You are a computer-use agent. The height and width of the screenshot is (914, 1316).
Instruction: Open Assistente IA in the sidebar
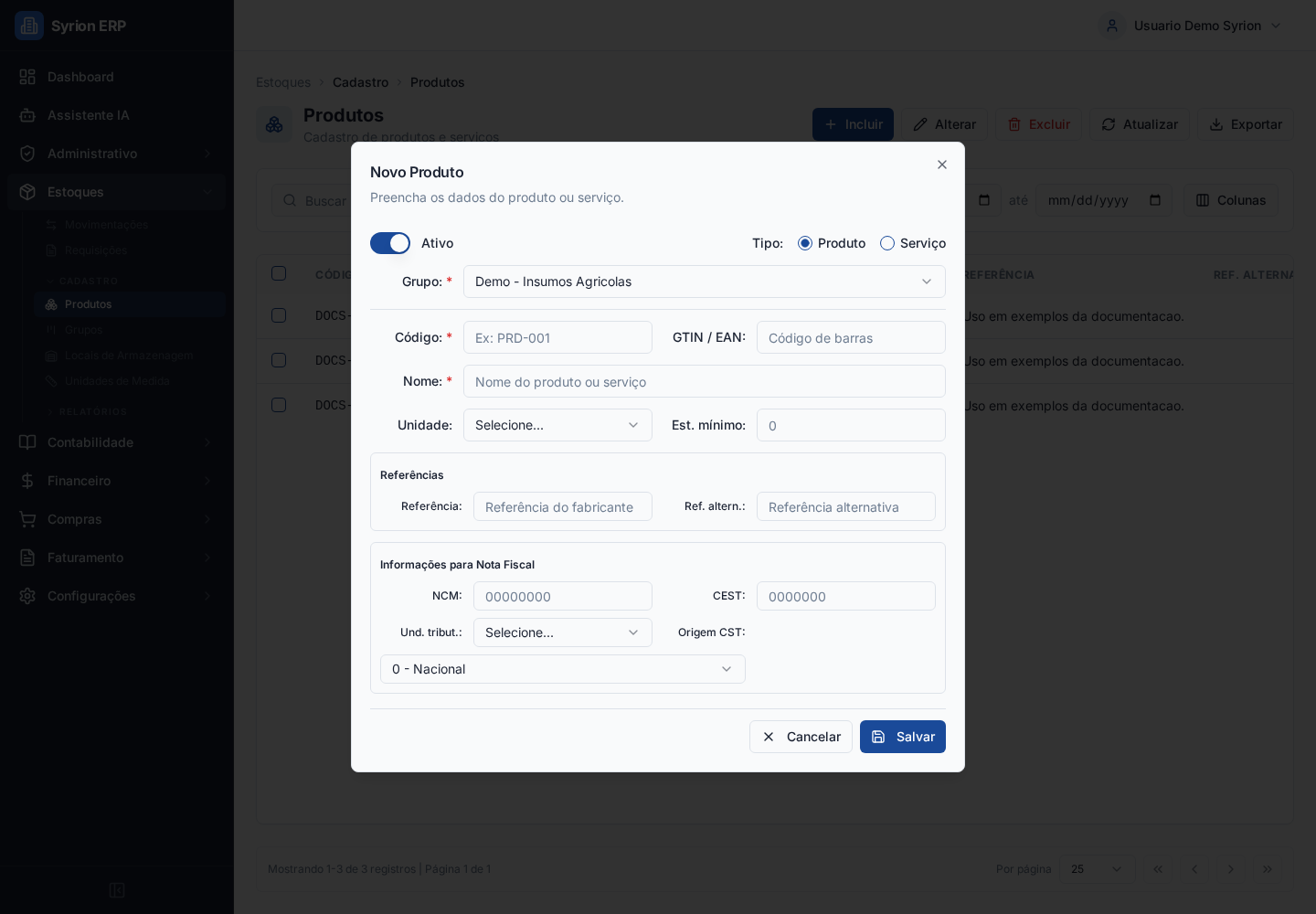pyautogui.click(x=117, y=115)
